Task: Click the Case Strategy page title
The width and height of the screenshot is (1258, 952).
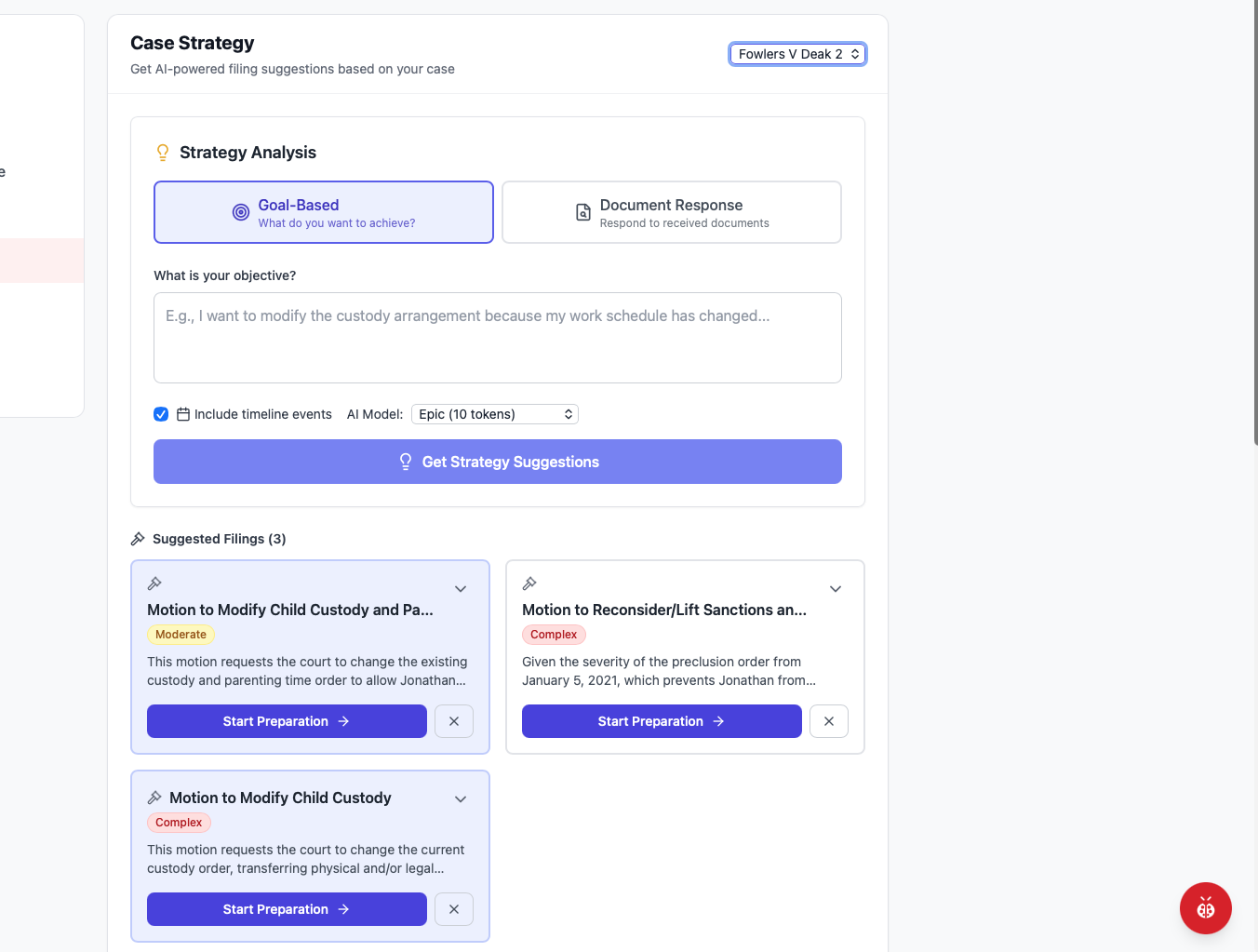Action: coord(193,43)
